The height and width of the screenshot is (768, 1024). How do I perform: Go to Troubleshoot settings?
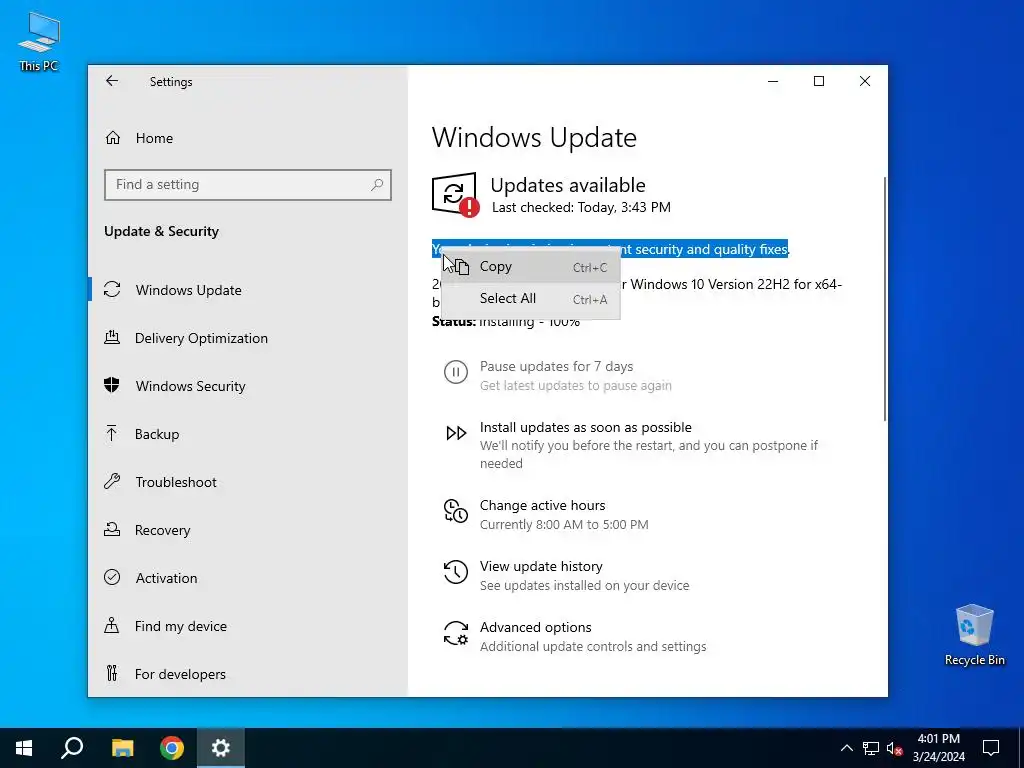[x=248, y=482]
